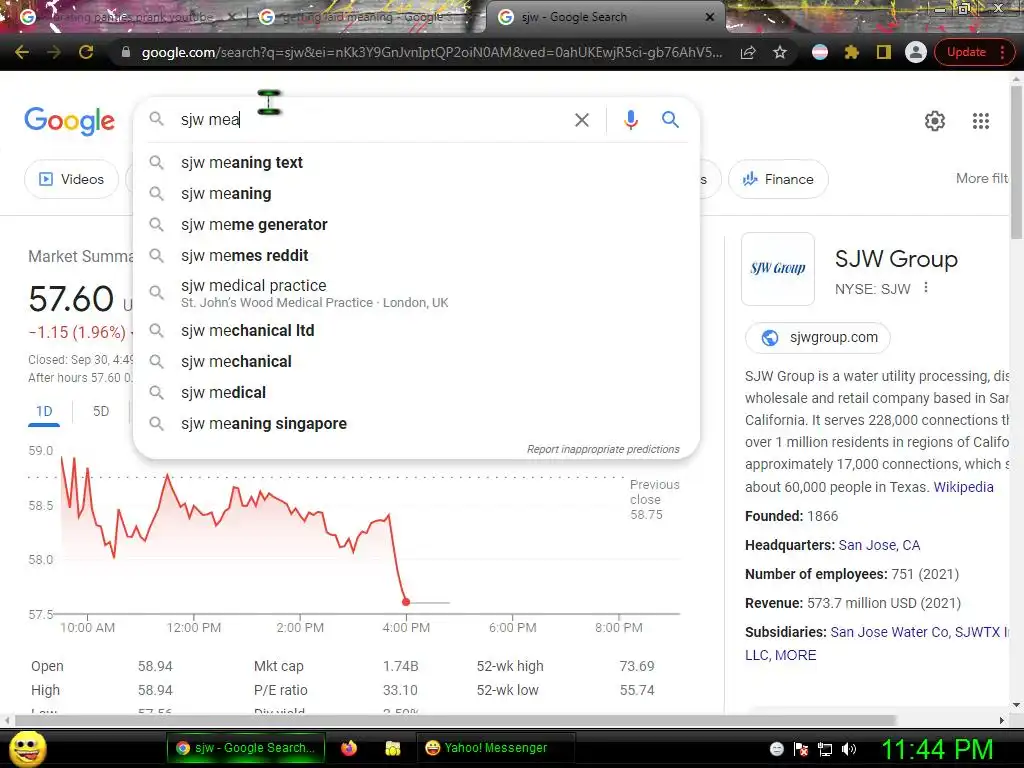The width and height of the screenshot is (1024, 768).
Task: Choose suggestion 'sjw memes reddit'
Action: 416,256
